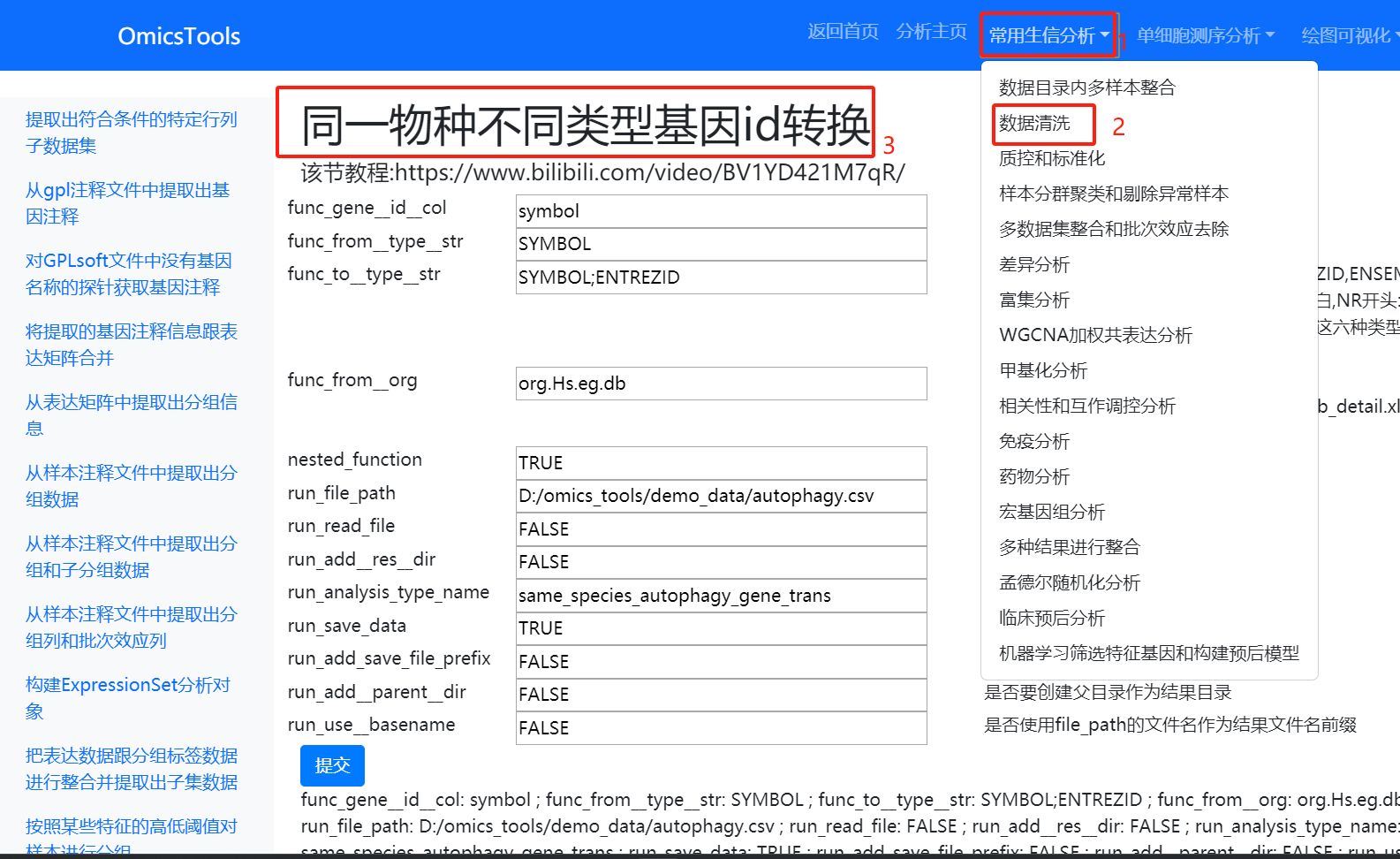Select 富集分析 from the menu

click(1034, 300)
